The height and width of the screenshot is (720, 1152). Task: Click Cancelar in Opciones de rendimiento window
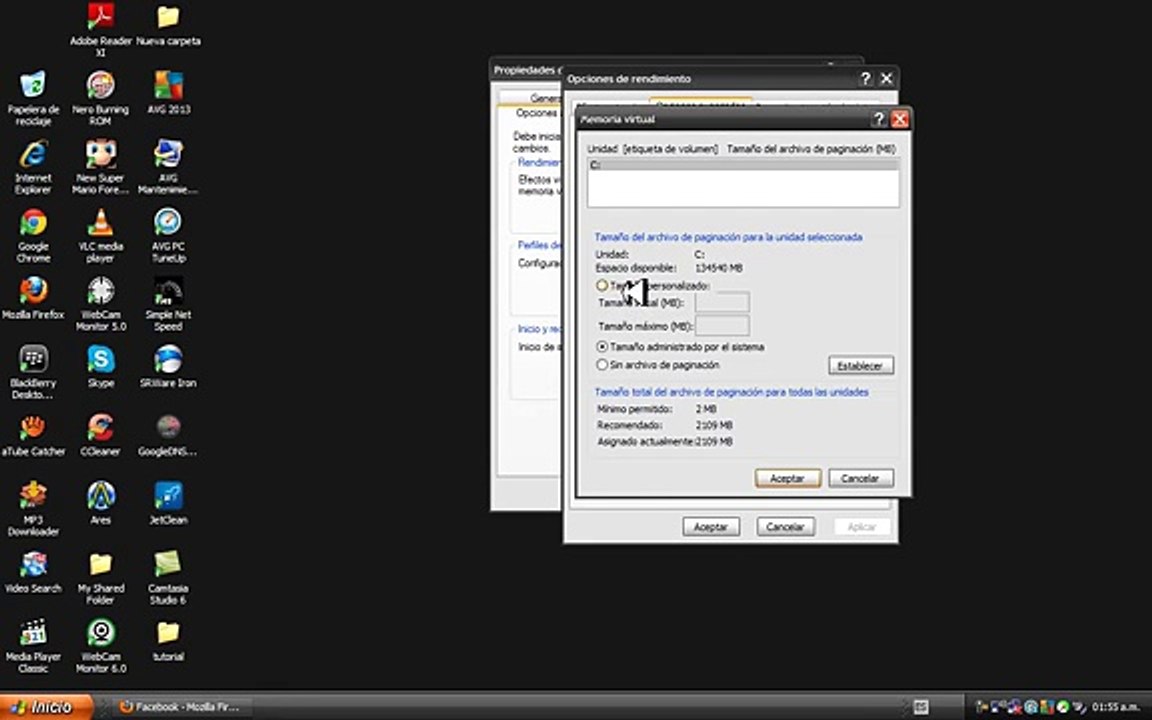point(785,527)
